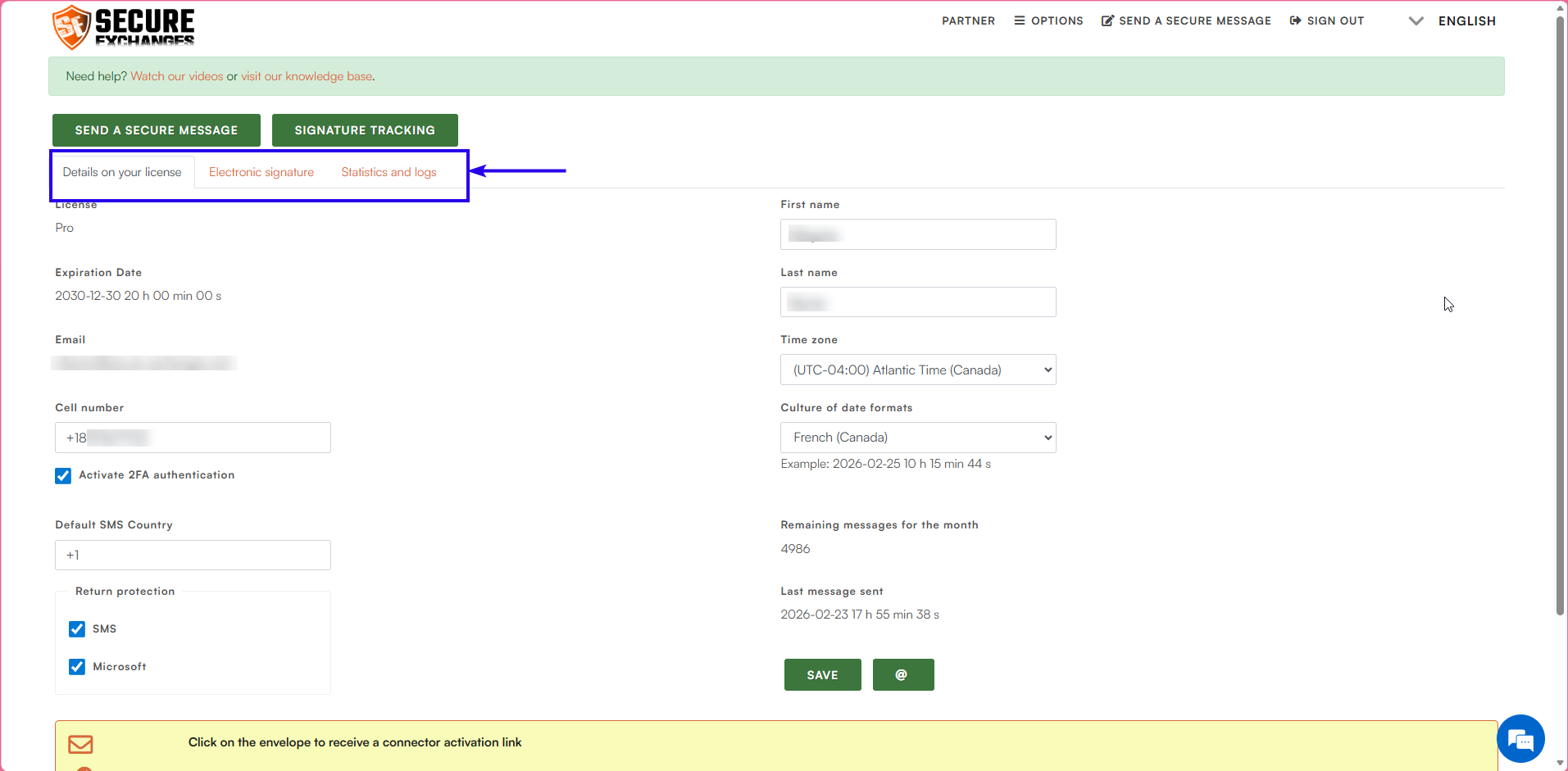Click the connector activation link instruction text
The width and height of the screenshot is (1568, 771).
[355, 742]
